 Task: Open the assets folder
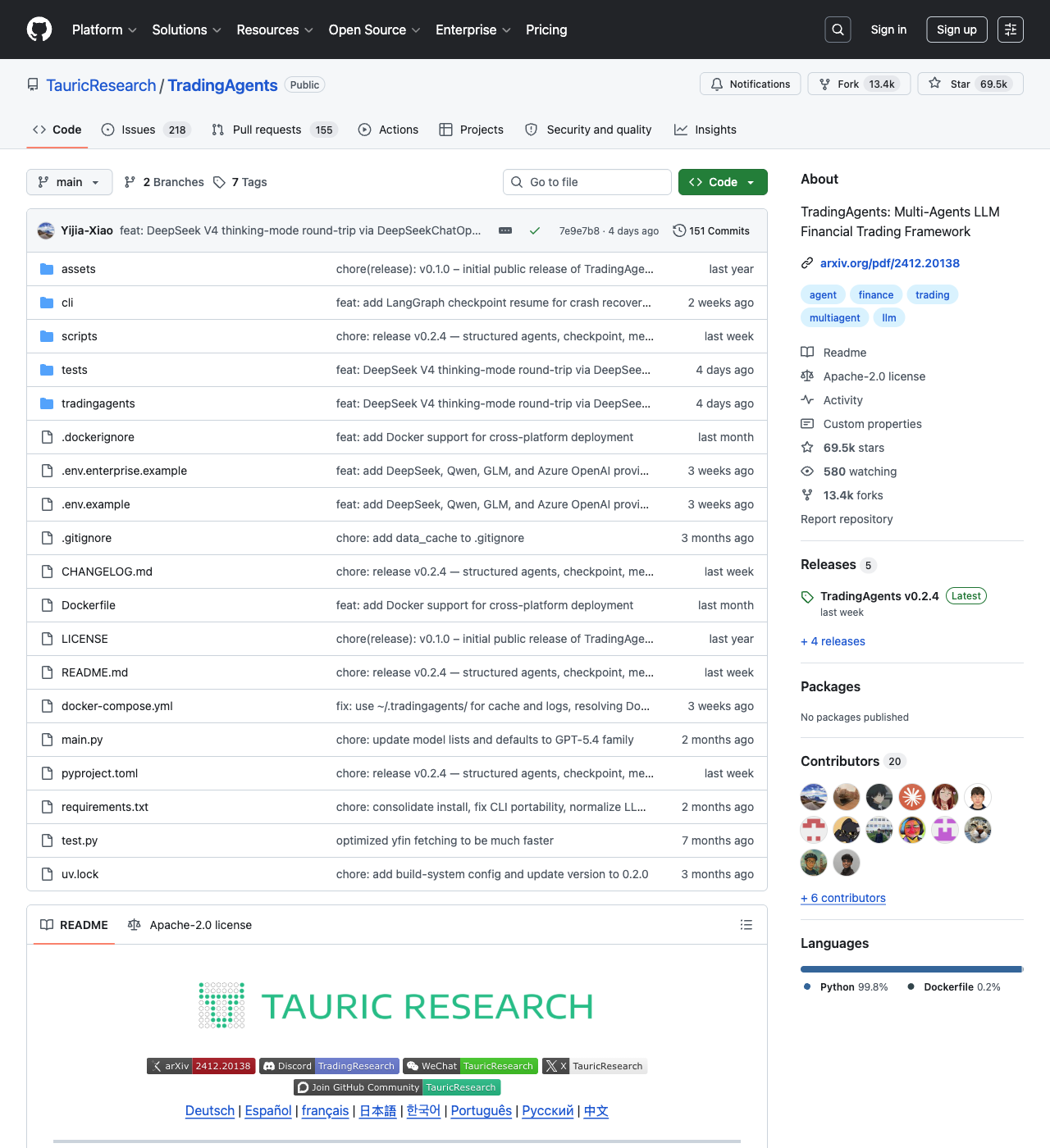click(79, 269)
